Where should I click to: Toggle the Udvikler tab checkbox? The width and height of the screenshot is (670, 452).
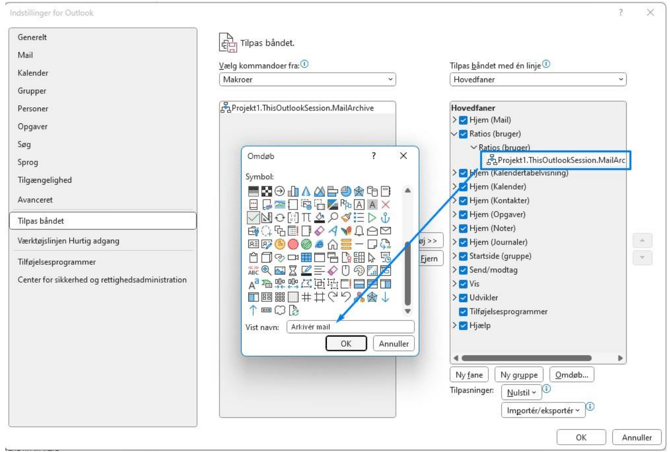(463, 298)
